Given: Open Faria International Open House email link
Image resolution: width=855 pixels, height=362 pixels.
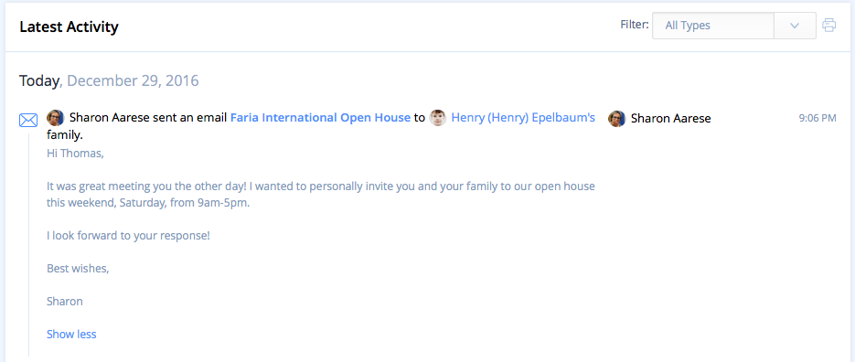Looking at the screenshot, I should coord(320,118).
